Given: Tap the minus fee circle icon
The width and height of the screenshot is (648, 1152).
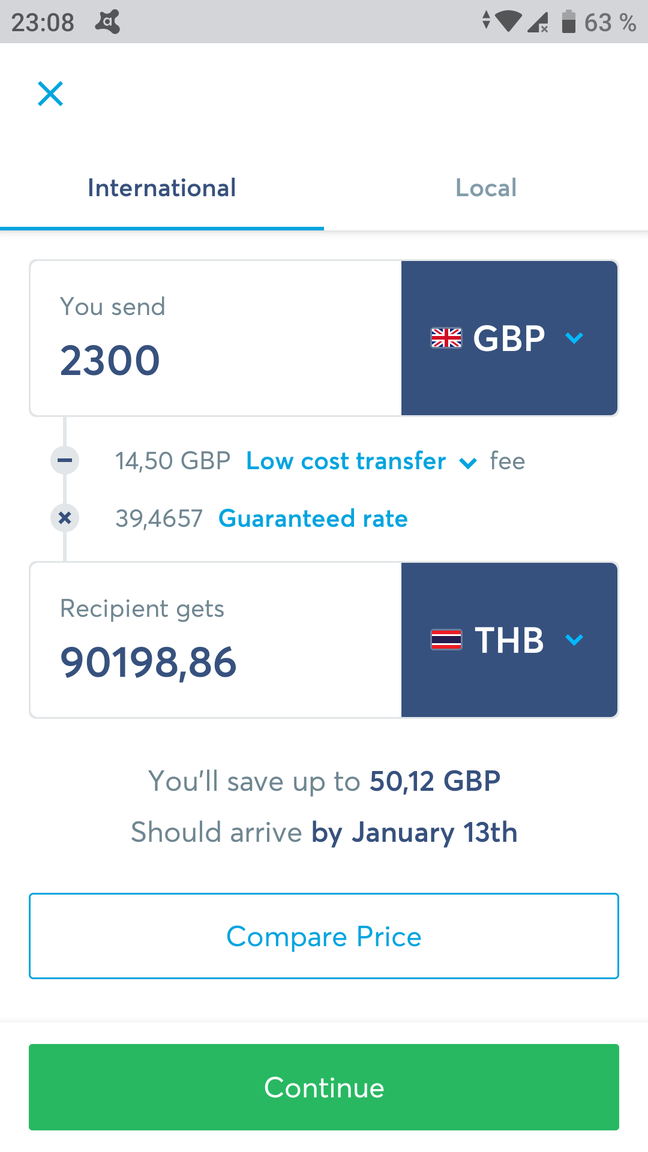Looking at the screenshot, I should 65,461.
